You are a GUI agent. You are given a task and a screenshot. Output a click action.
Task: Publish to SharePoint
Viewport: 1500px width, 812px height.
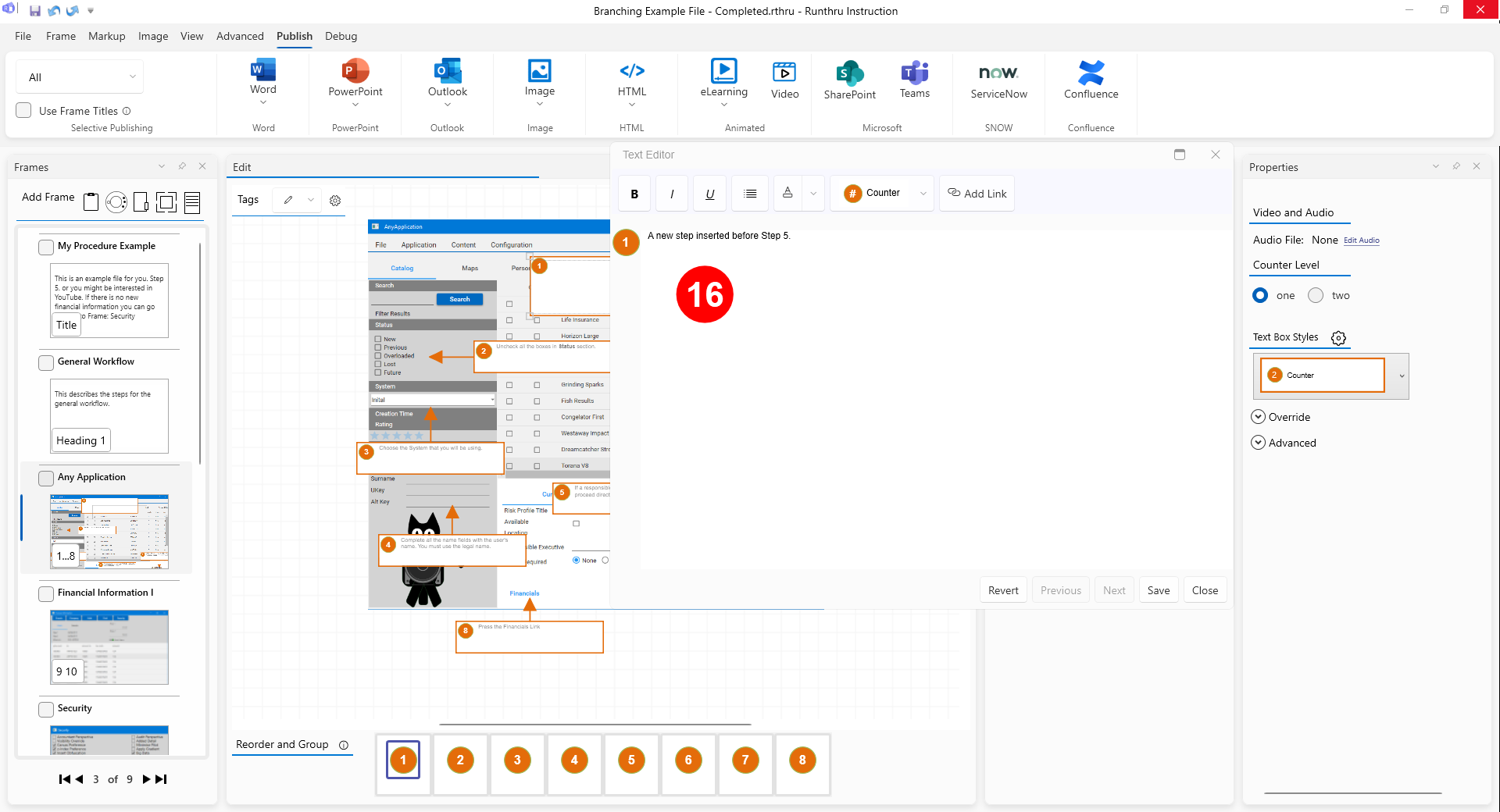849,73
